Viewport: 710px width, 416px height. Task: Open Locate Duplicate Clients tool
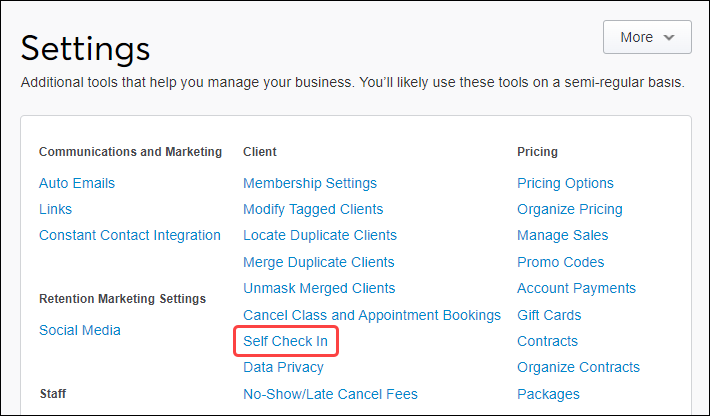point(320,235)
